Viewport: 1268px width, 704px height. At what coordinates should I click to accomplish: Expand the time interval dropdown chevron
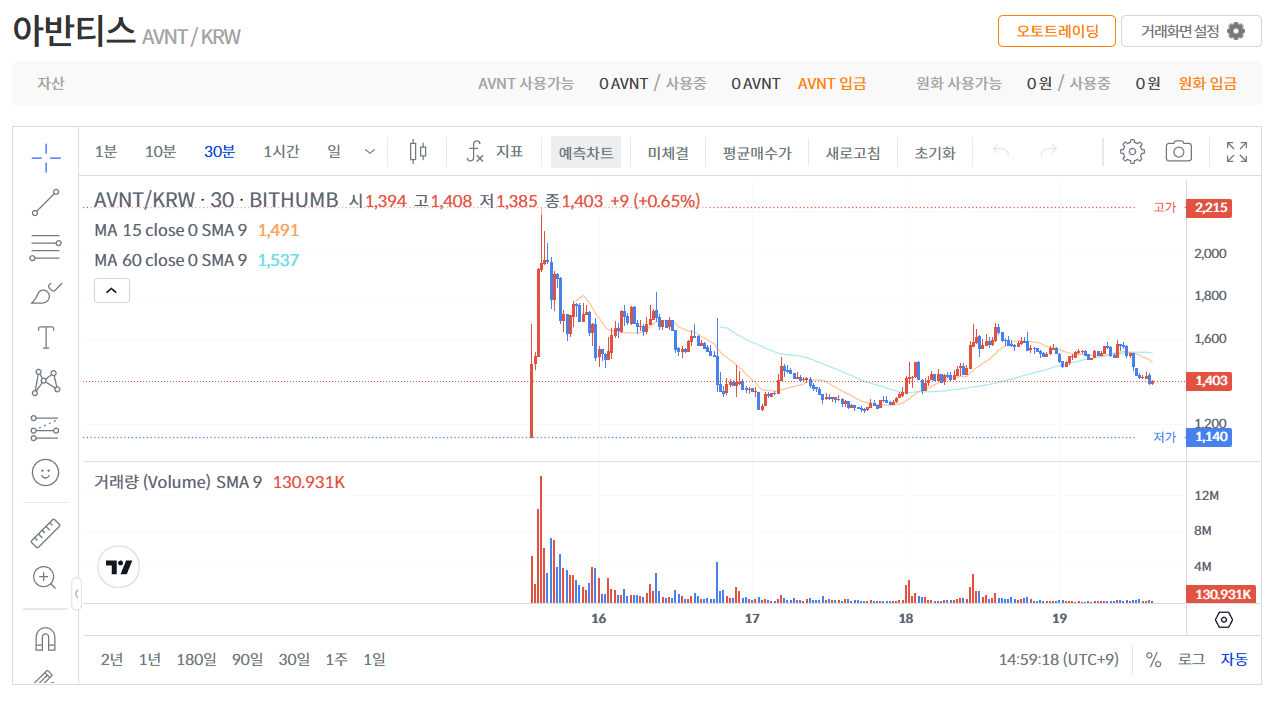click(x=370, y=152)
